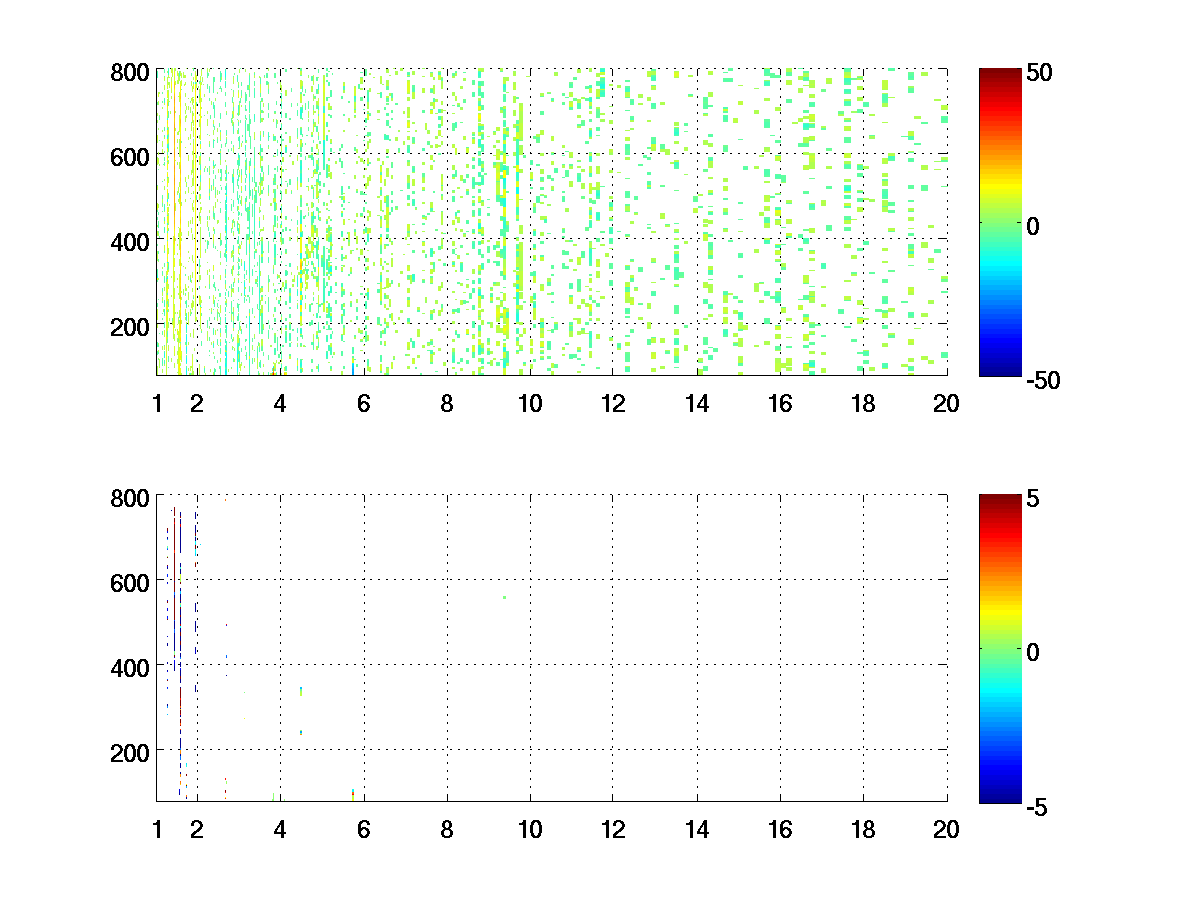The height and width of the screenshot is (900, 1200).
Task: Click x-axis tick '4' of lower plot
Action: (x=280, y=829)
